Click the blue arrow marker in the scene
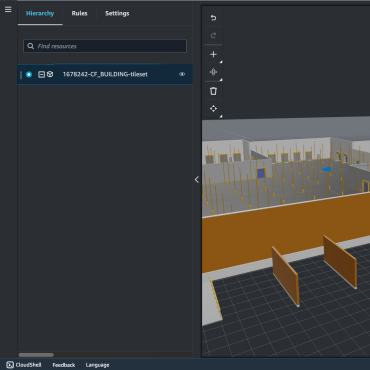 coord(326,169)
